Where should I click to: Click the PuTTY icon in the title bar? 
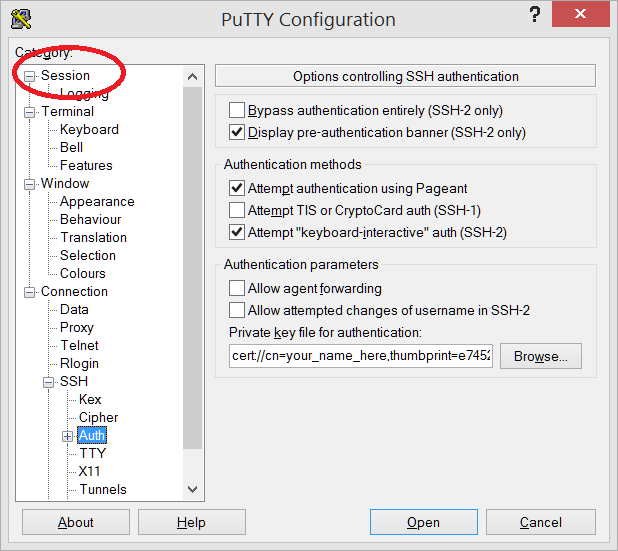pyautogui.click(x=21, y=19)
